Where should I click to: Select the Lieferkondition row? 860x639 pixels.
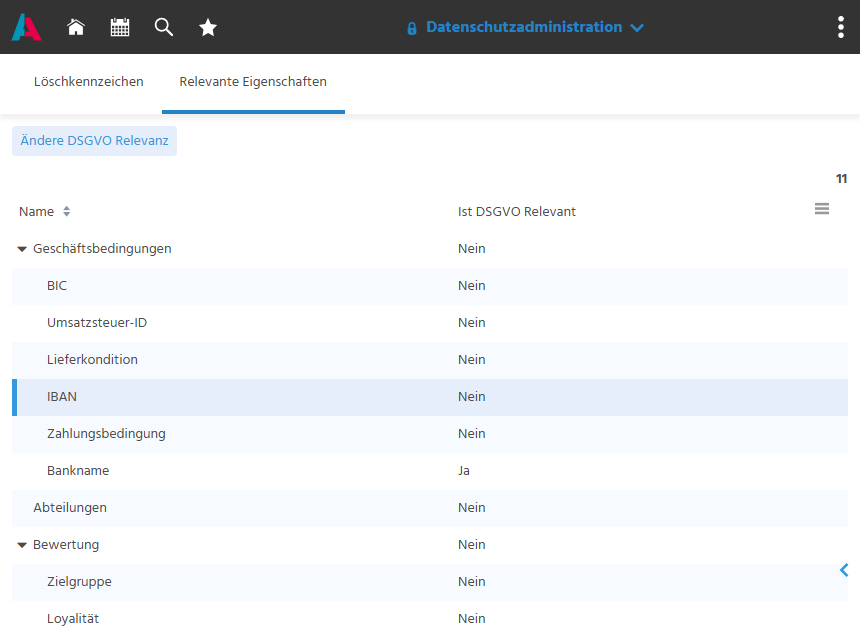tap(430, 360)
